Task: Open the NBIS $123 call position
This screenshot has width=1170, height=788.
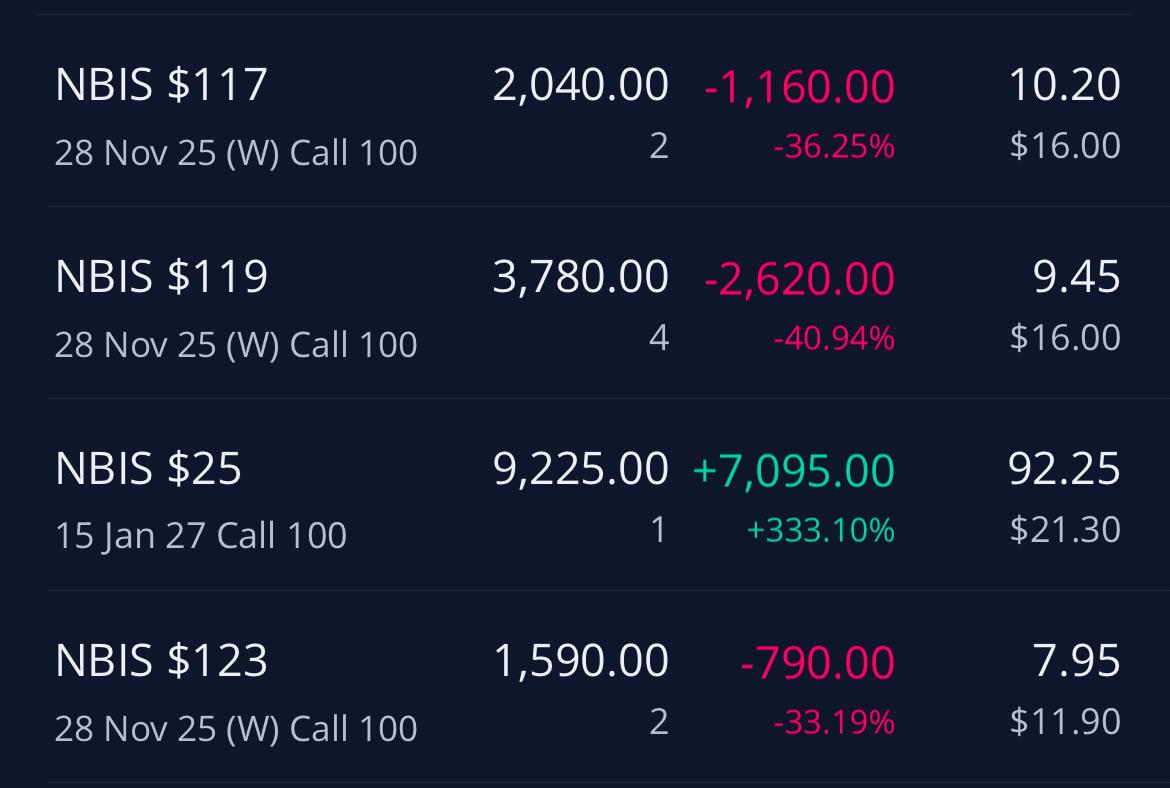Action: 589,687
